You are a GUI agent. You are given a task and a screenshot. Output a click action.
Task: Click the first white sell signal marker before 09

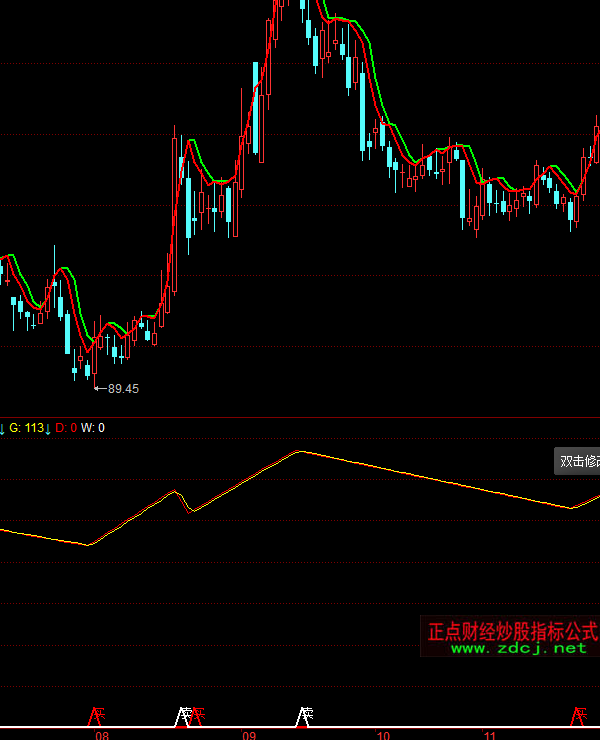click(x=182, y=715)
